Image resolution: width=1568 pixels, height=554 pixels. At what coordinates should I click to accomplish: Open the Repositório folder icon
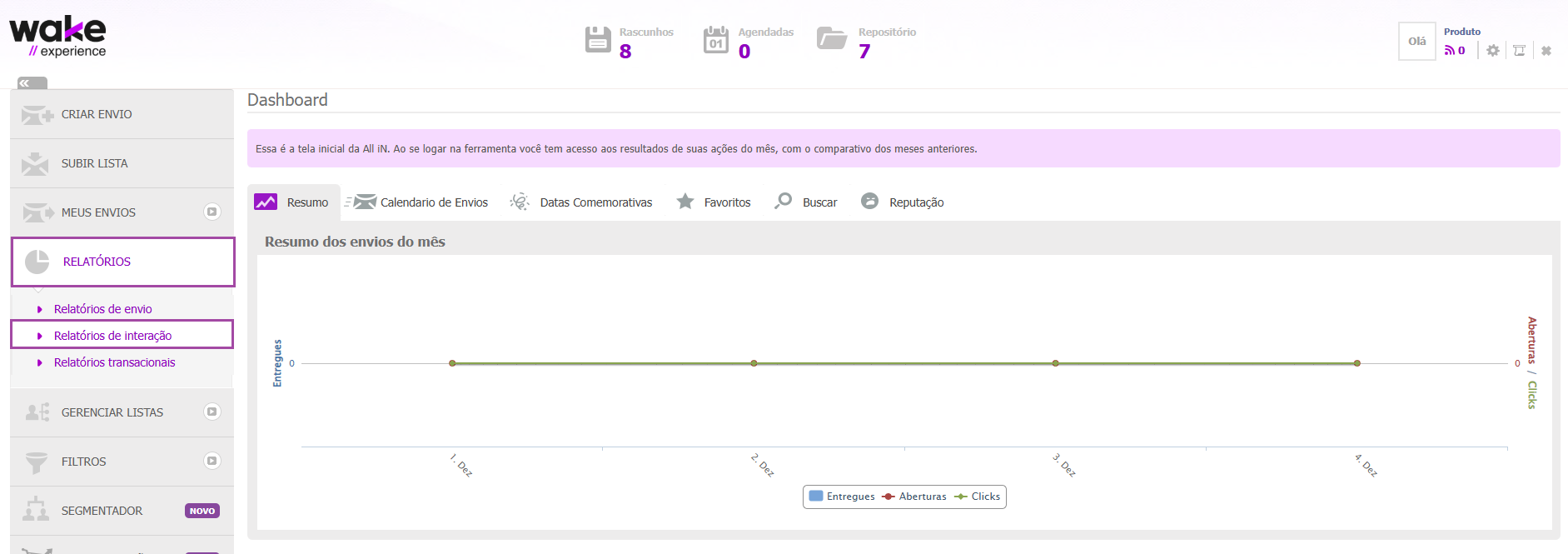(832, 38)
